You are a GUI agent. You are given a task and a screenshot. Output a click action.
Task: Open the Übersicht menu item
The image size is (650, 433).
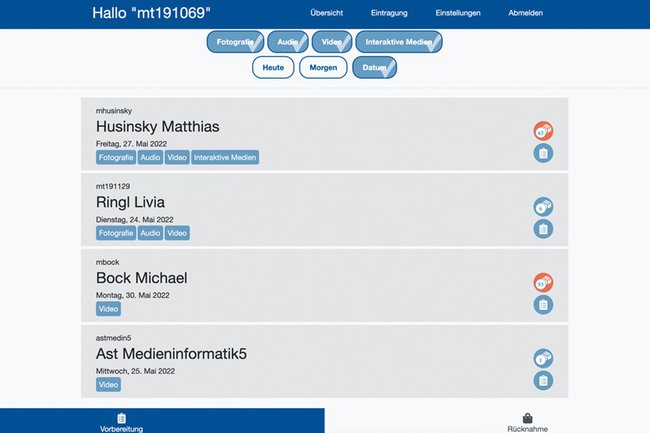(327, 13)
